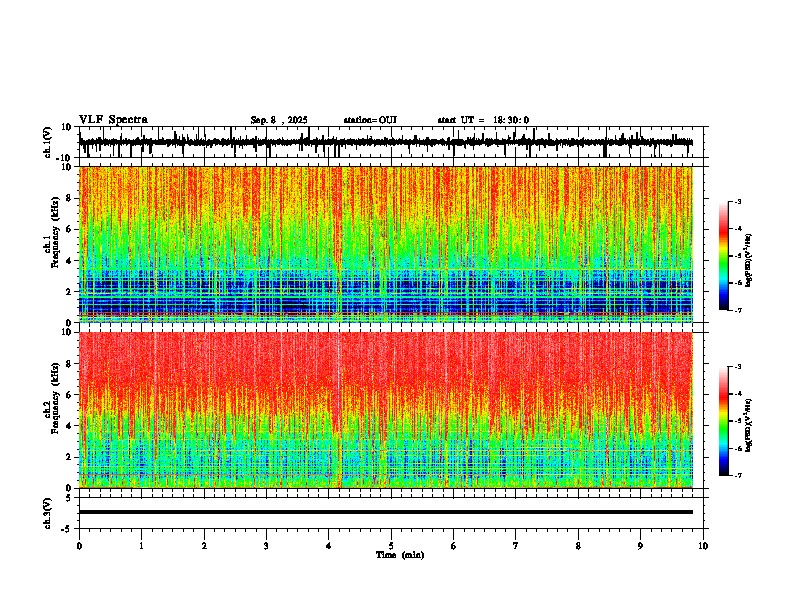Click the "2" kHz tick on ch.2 frequency axis
792x612 pixels.
coord(69,457)
